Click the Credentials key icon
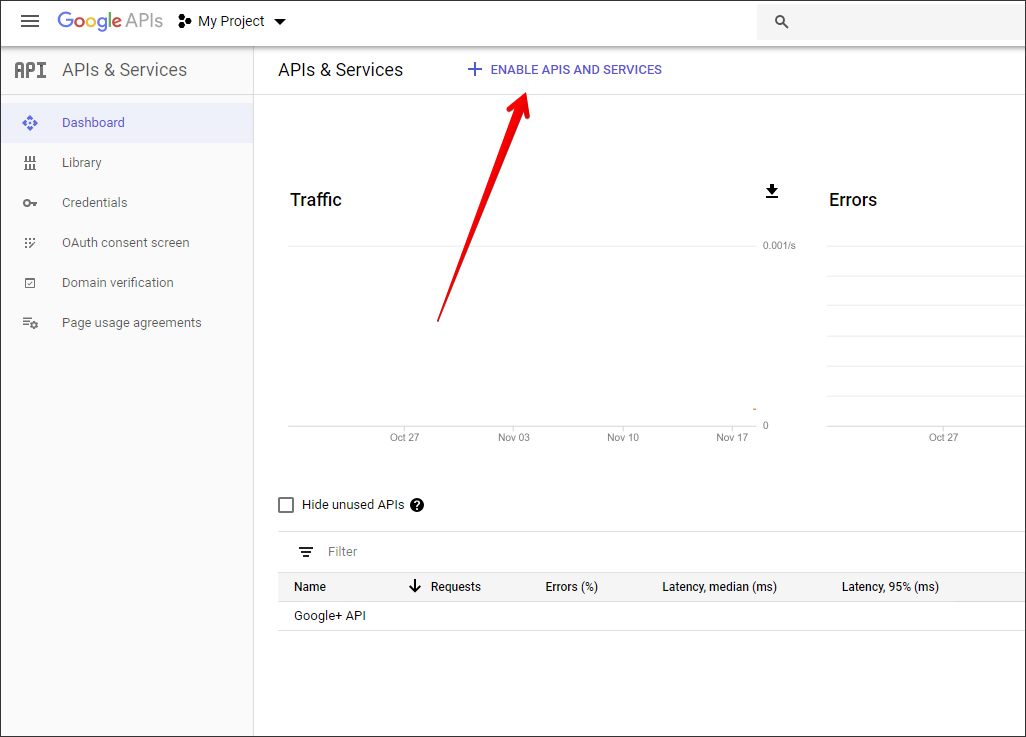This screenshot has width=1026, height=737. click(30, 203)
